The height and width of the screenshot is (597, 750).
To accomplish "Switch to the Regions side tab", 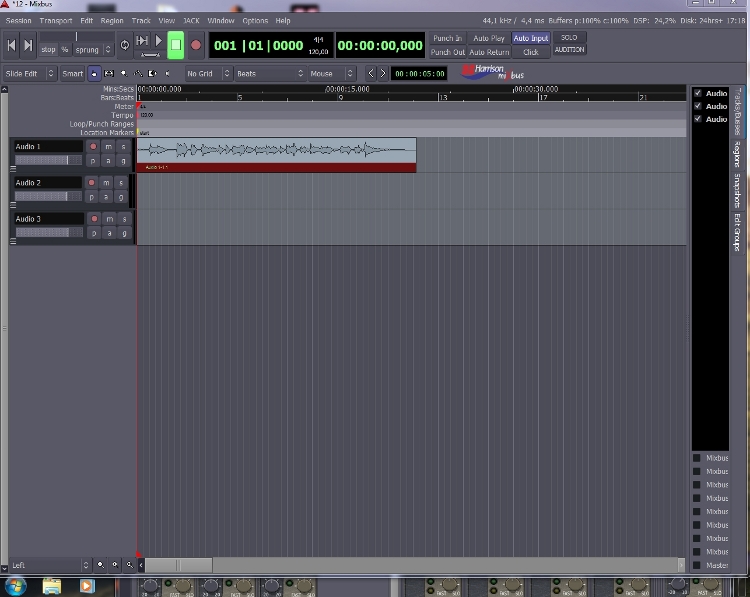I will click(x=737, y=155).
